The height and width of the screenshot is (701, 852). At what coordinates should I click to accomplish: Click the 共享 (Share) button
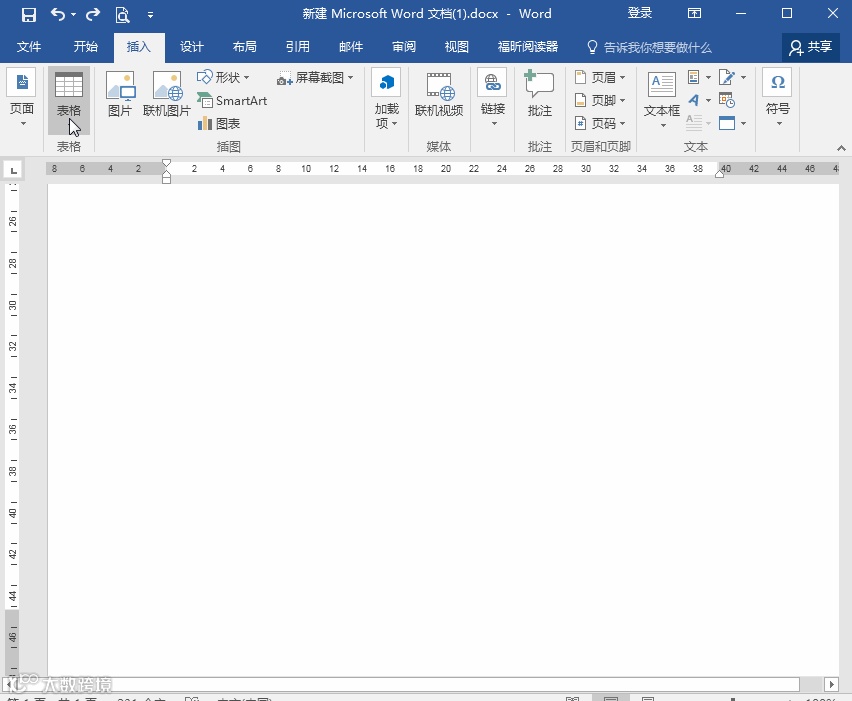810,47
